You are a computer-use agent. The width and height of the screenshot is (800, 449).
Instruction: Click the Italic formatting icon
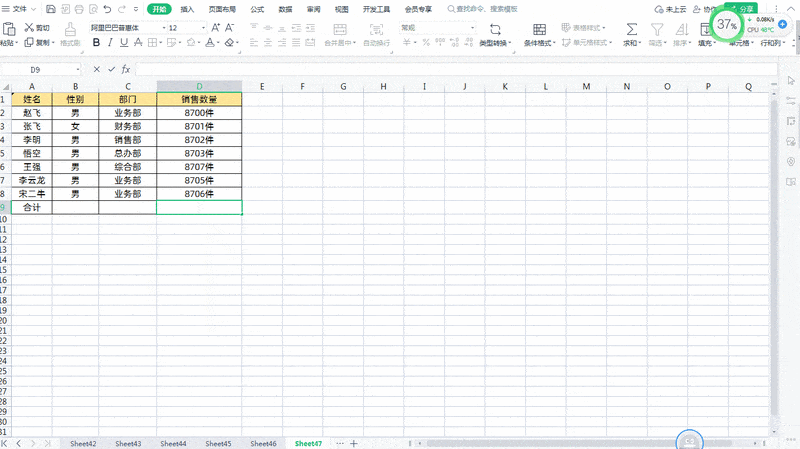(107, 44)
